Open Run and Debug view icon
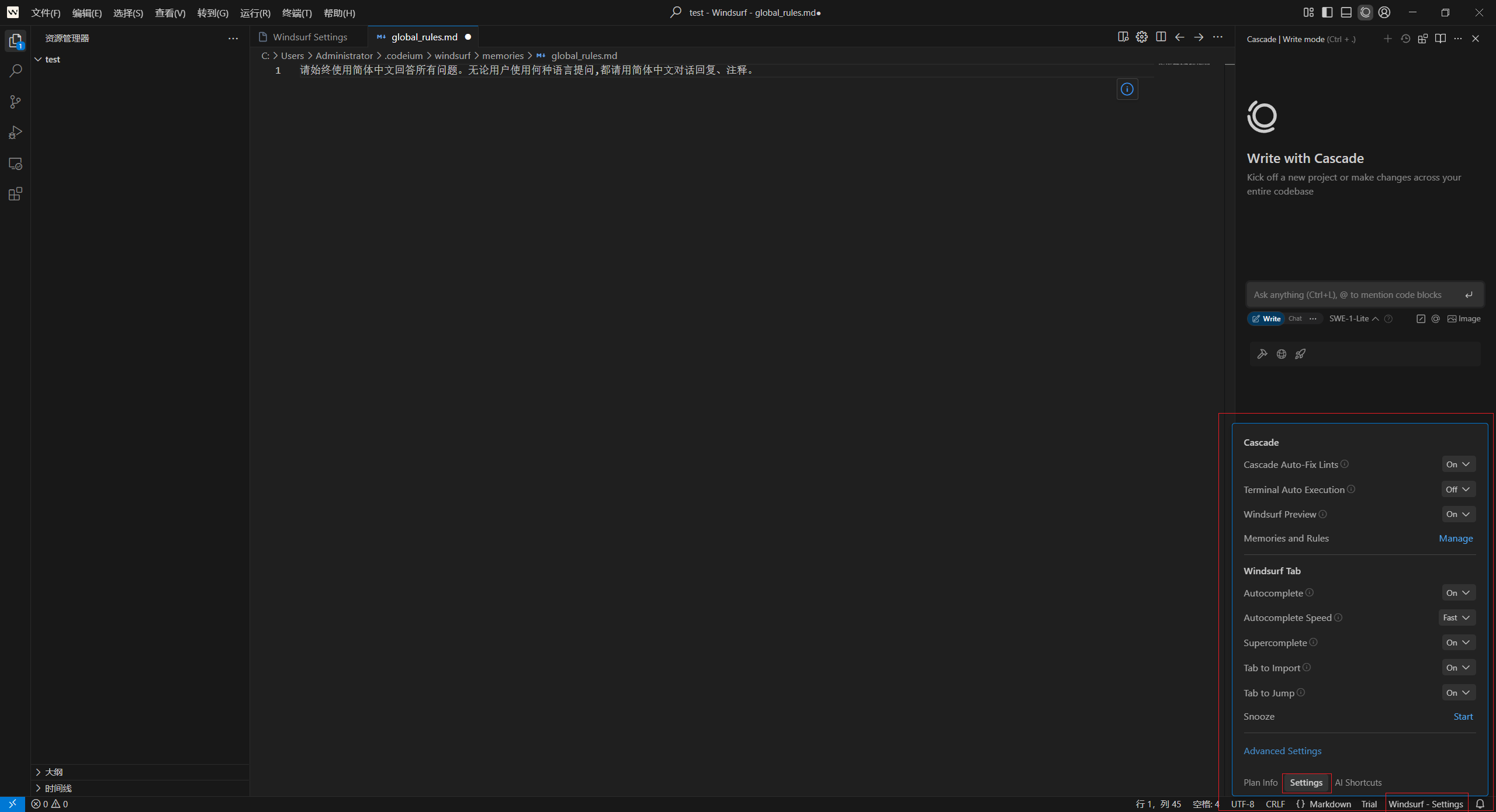 (15, 133)
